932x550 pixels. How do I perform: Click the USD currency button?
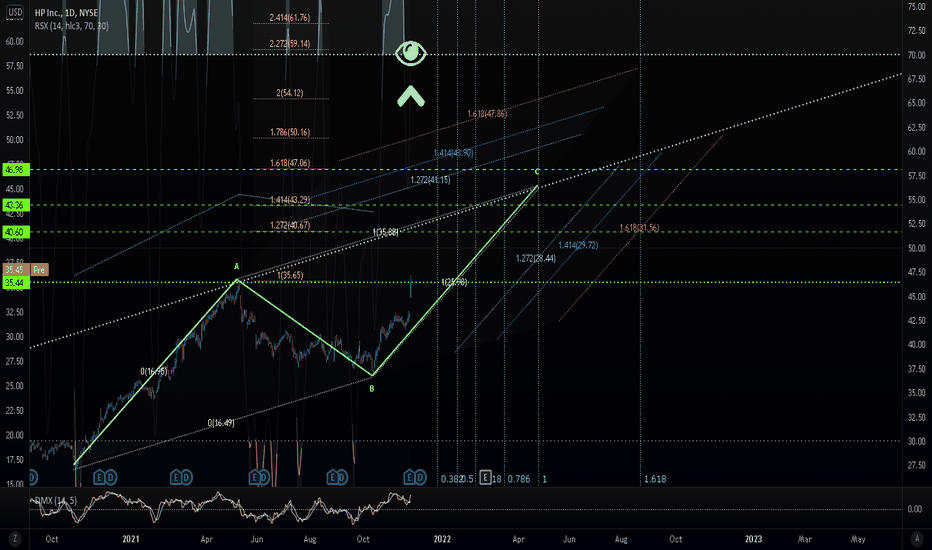tap(15, 12)
